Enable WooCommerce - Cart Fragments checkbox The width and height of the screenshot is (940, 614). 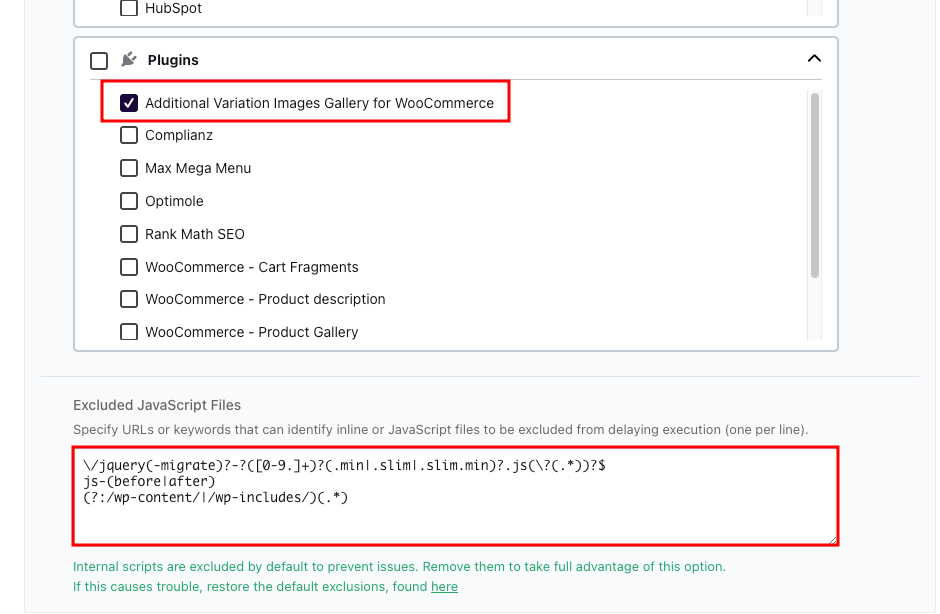pyautogui.click(x=129, y=267)
